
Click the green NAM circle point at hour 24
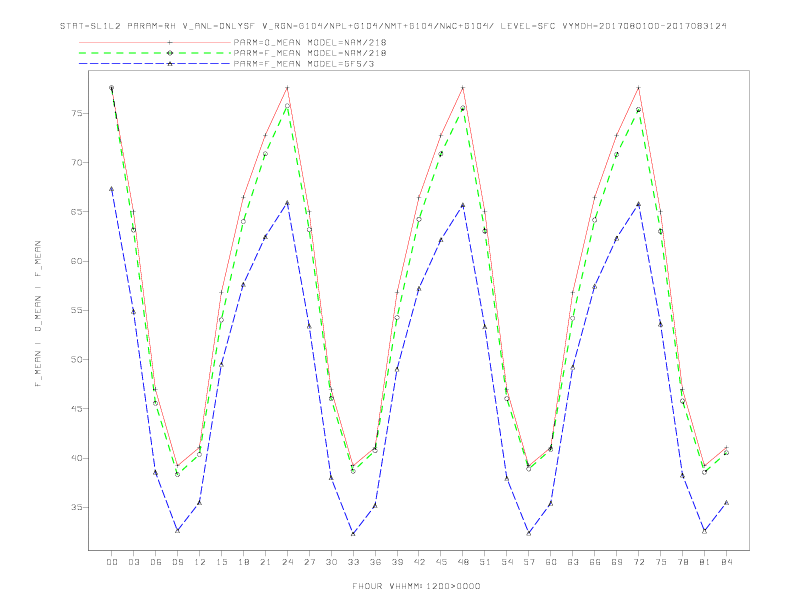point(287,106)
